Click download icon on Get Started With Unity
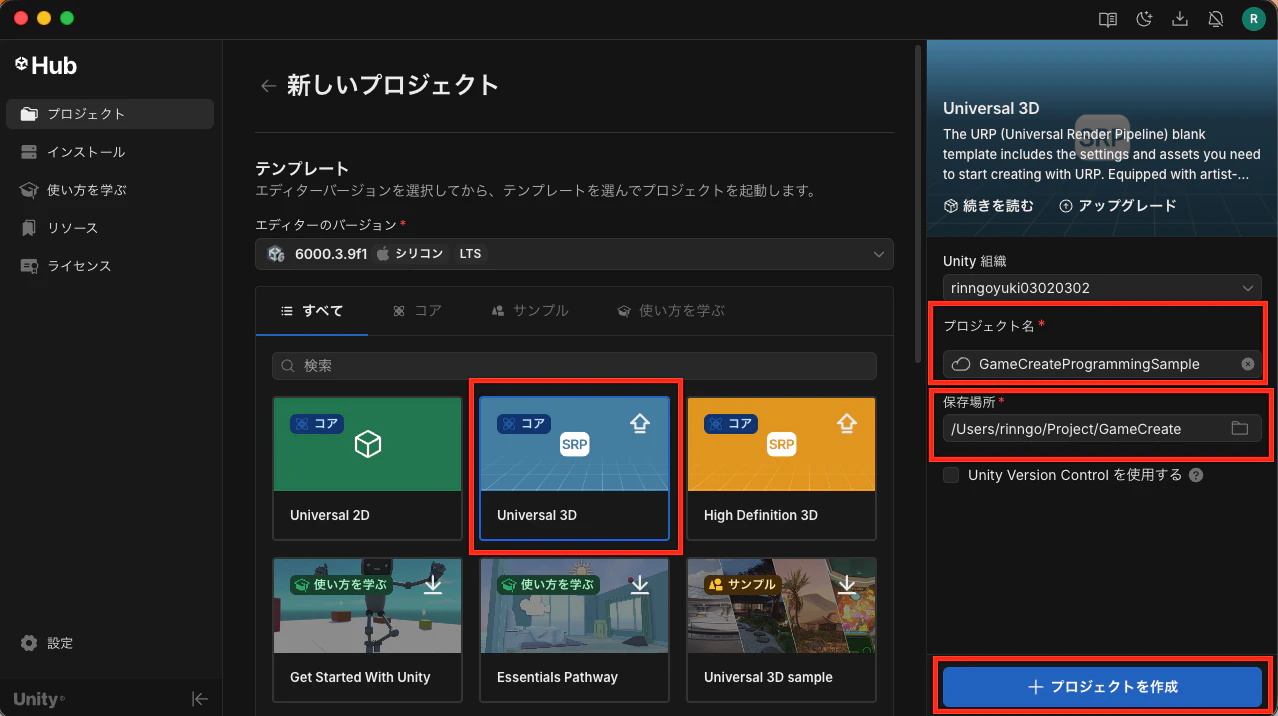The width and height of the screenshot is (1278, 716). coord(433,583)
